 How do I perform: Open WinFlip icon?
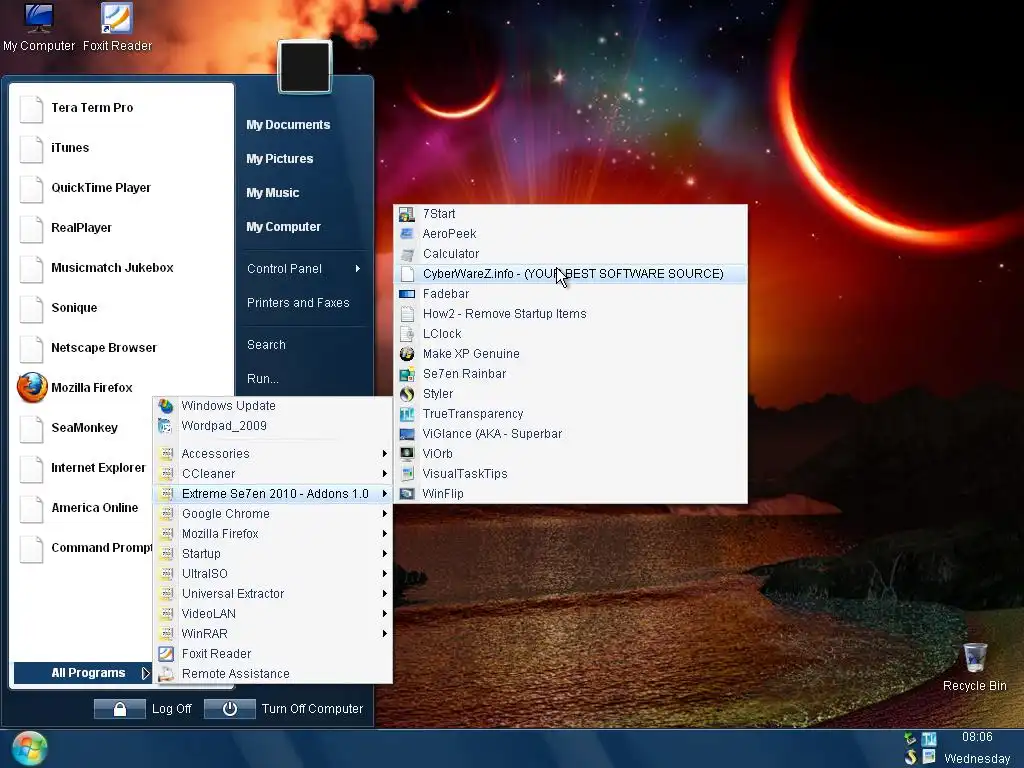click(407, 494)
